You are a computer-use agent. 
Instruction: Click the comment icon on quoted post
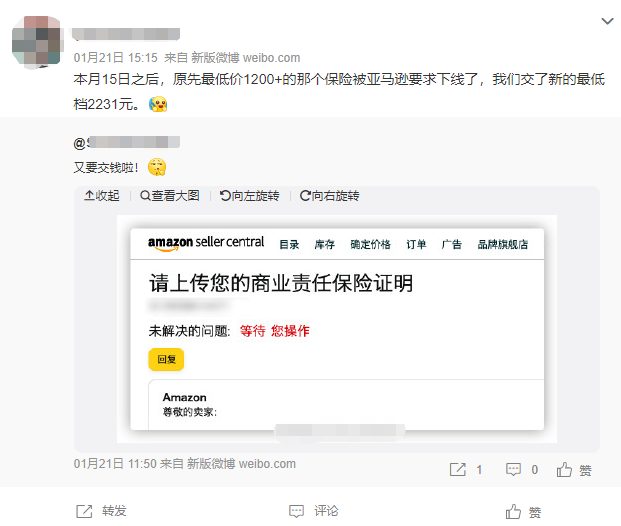pyautogui.click(x=513, y=470)
